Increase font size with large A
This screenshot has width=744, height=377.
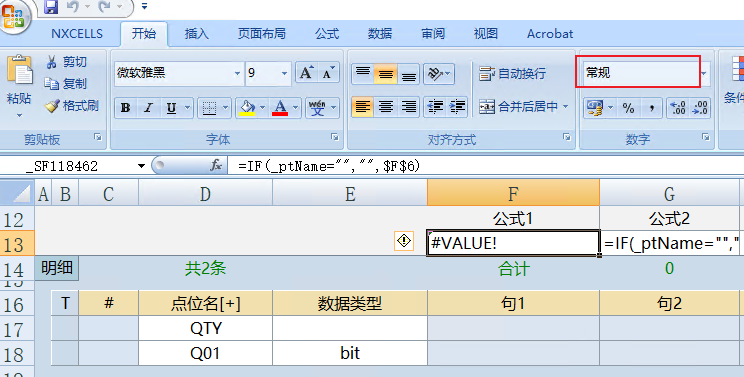point(306,73)
